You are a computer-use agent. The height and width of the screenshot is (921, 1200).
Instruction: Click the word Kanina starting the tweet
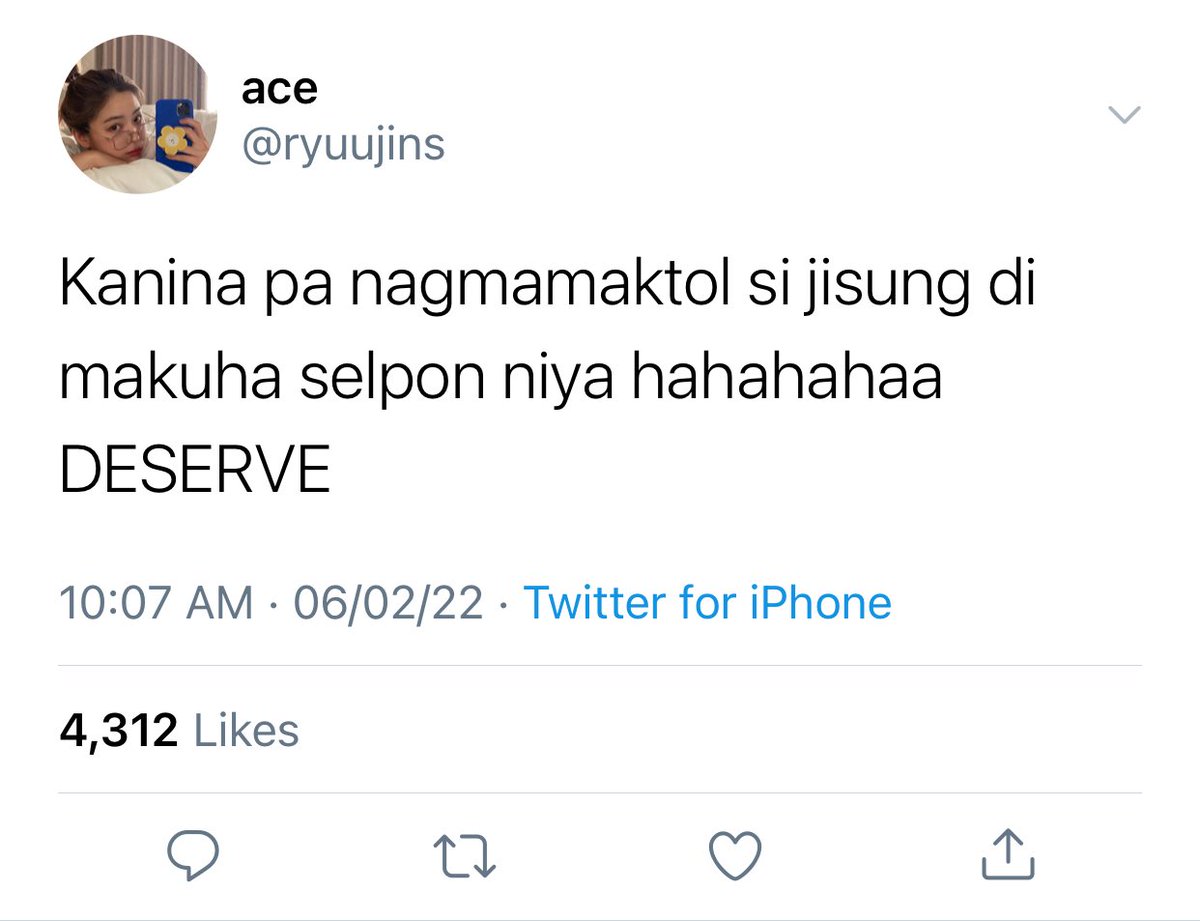136,287
